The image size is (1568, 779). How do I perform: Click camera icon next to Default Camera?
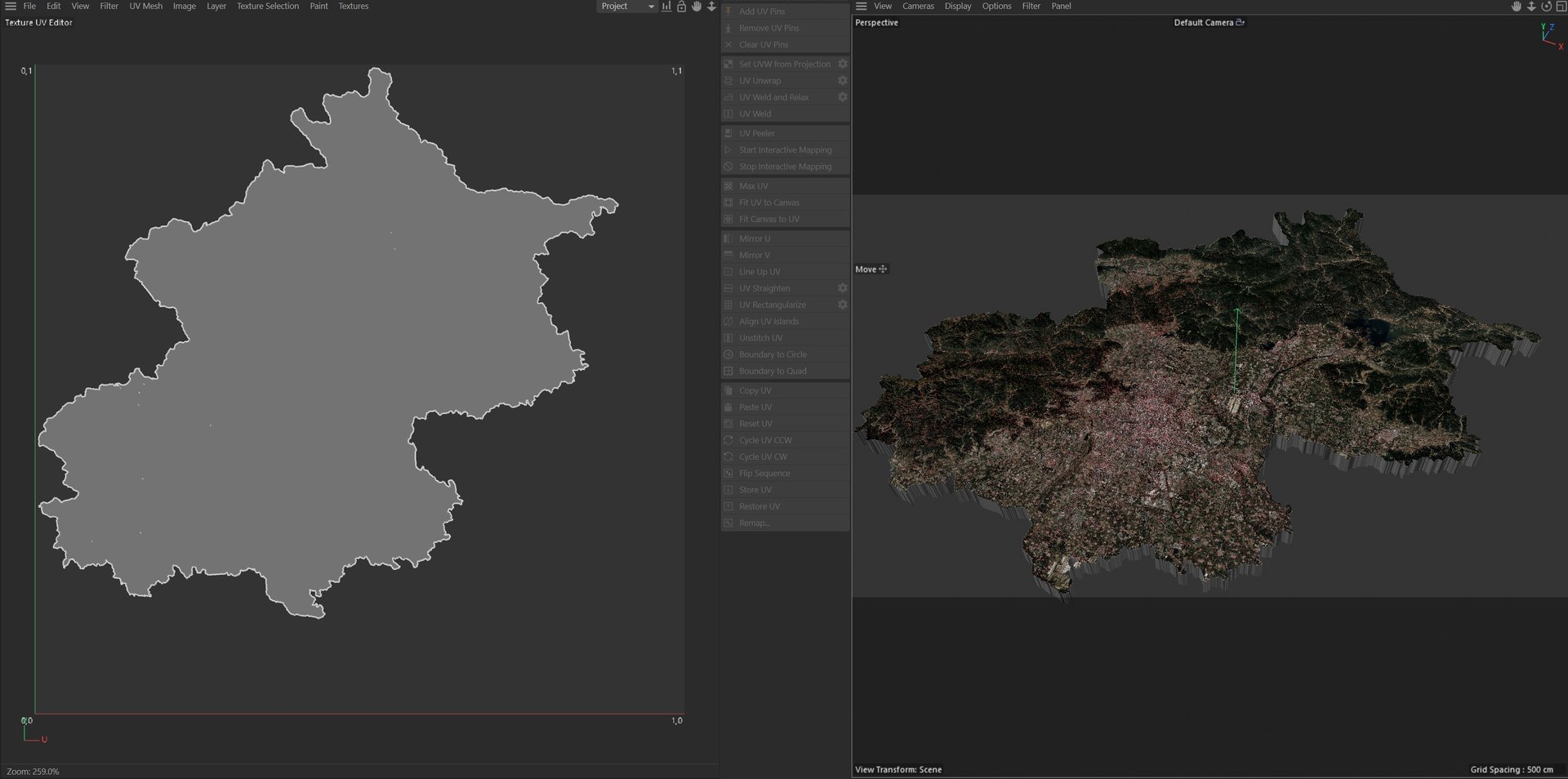1240,22
